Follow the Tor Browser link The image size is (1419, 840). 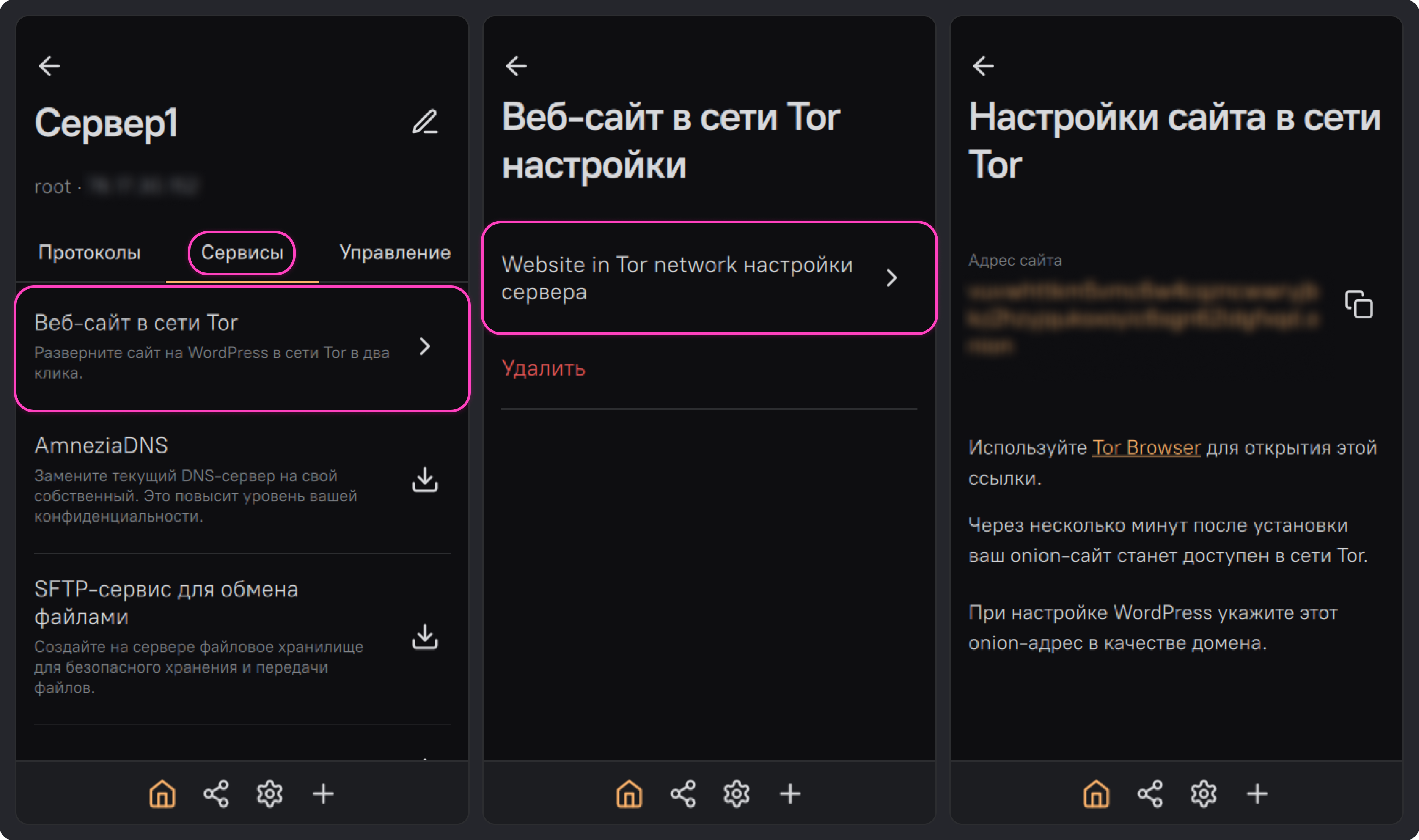[1146, 448]
